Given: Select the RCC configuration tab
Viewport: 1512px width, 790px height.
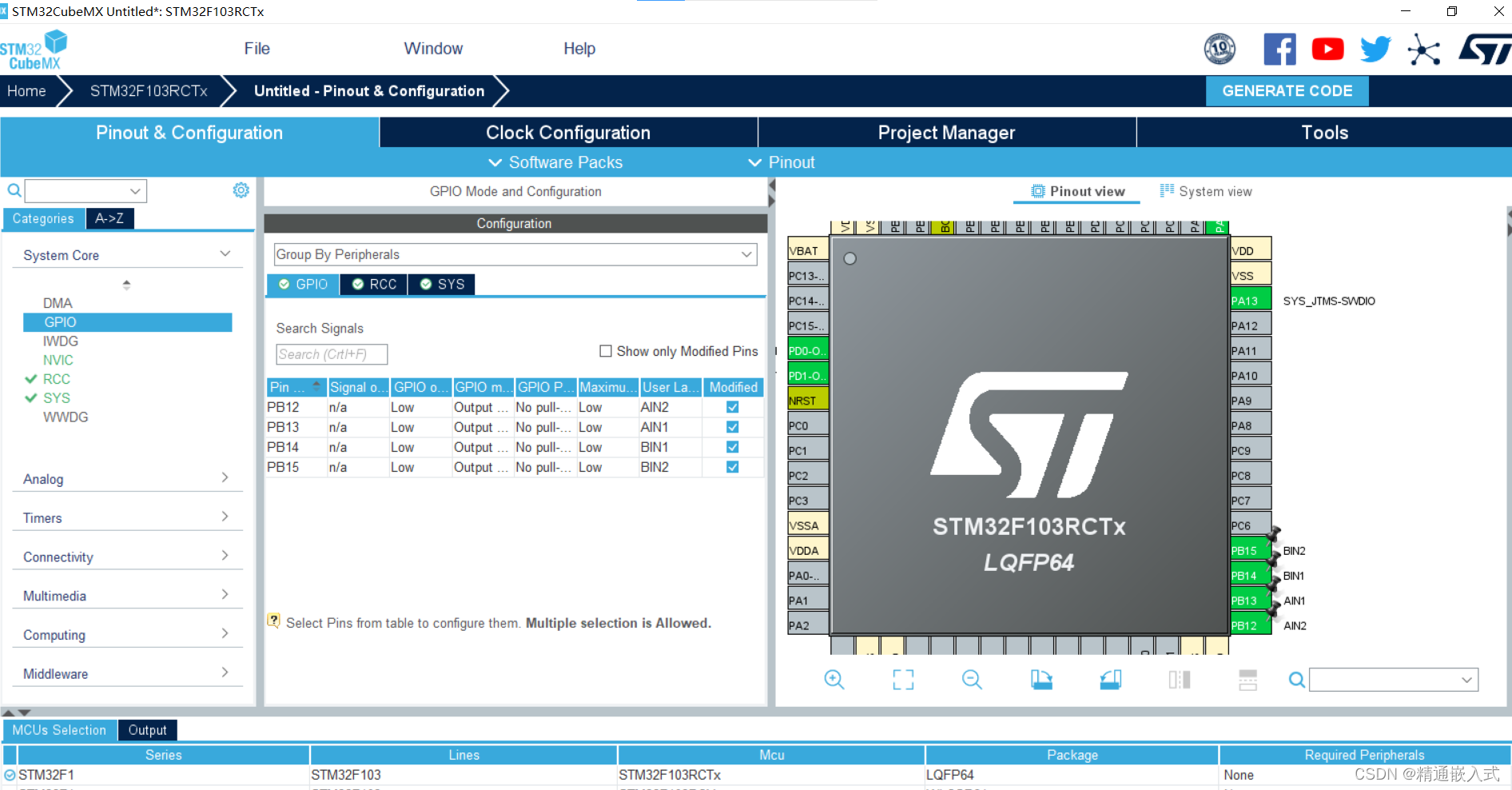Looking at the screenshot, I should (x=374, y=285).
